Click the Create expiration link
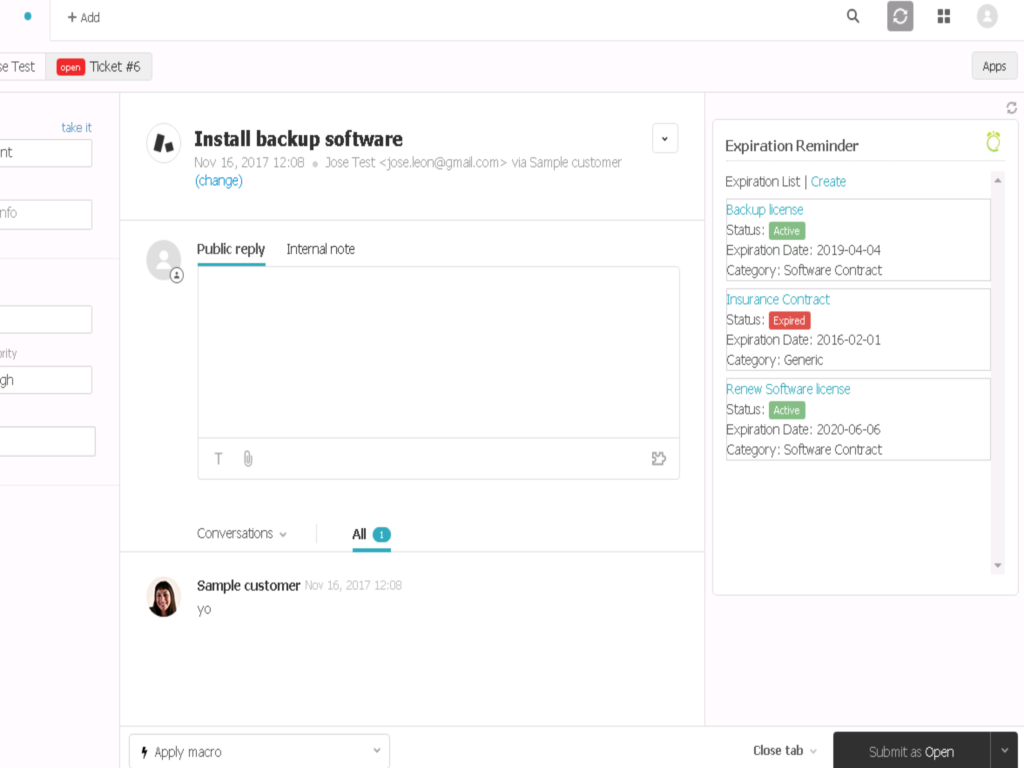 click(828, 182)
